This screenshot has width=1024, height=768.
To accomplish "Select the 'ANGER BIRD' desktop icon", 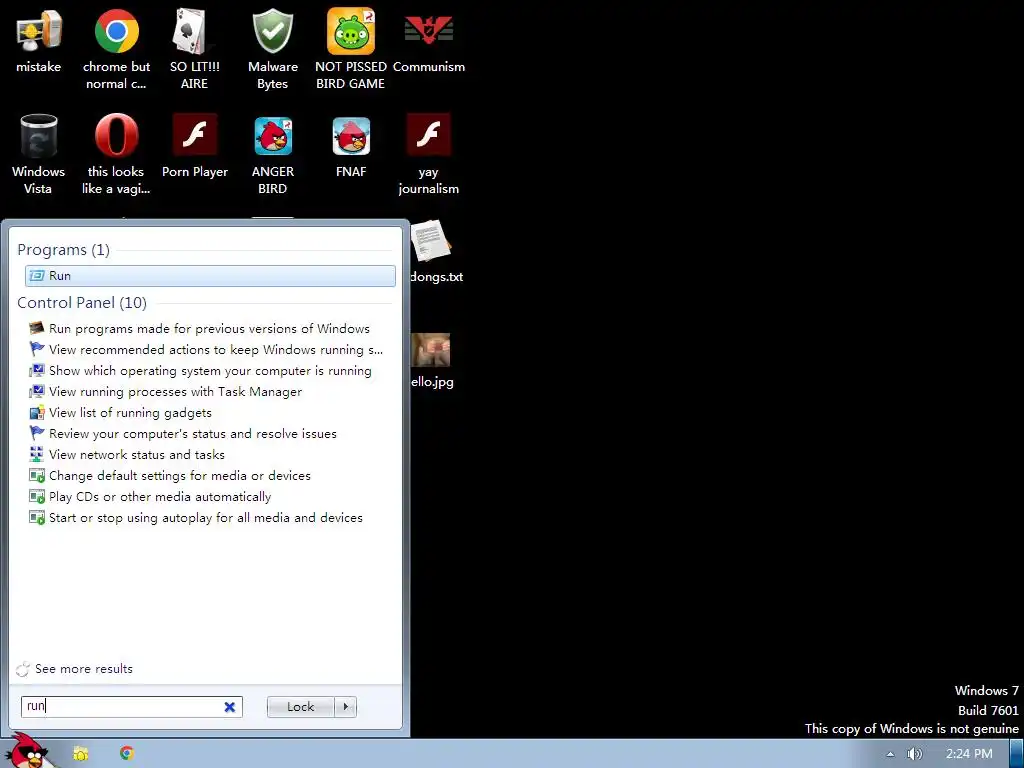I will tap(272, 136).
